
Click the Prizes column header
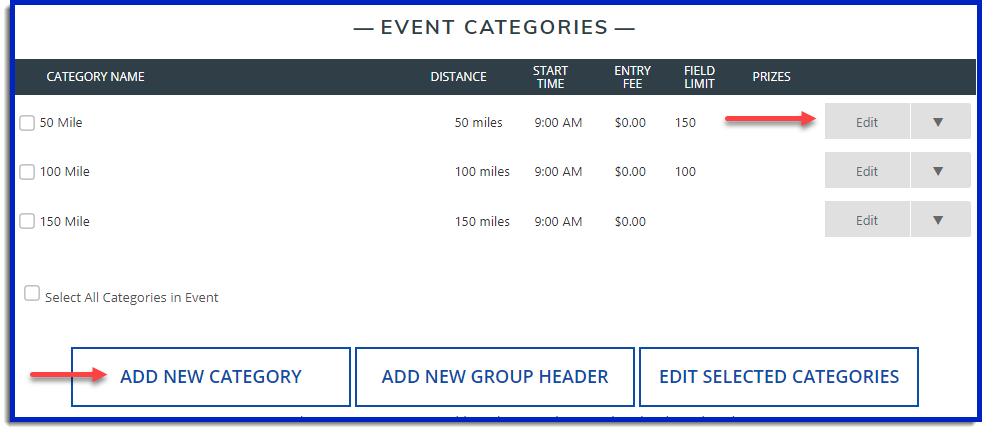(x=771, y=77)
